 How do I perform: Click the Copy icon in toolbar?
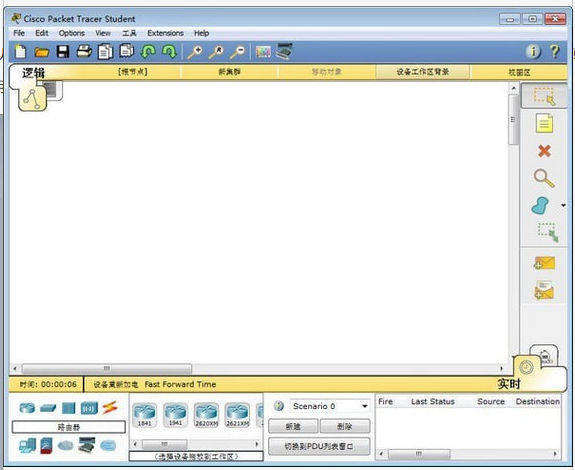point(105,51)
